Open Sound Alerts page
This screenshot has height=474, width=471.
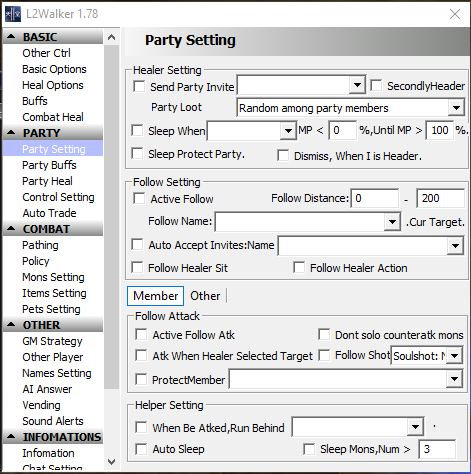pyautogui.click(x=53, y=421)
